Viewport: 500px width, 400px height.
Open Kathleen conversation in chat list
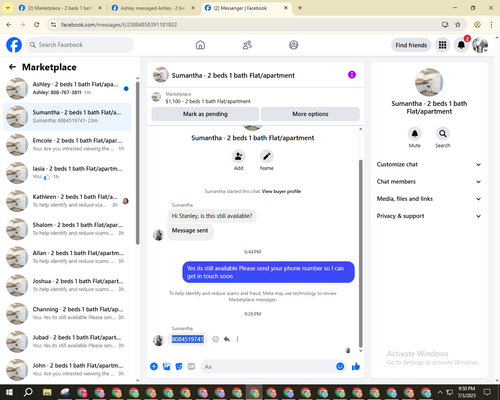click(67, 201)
